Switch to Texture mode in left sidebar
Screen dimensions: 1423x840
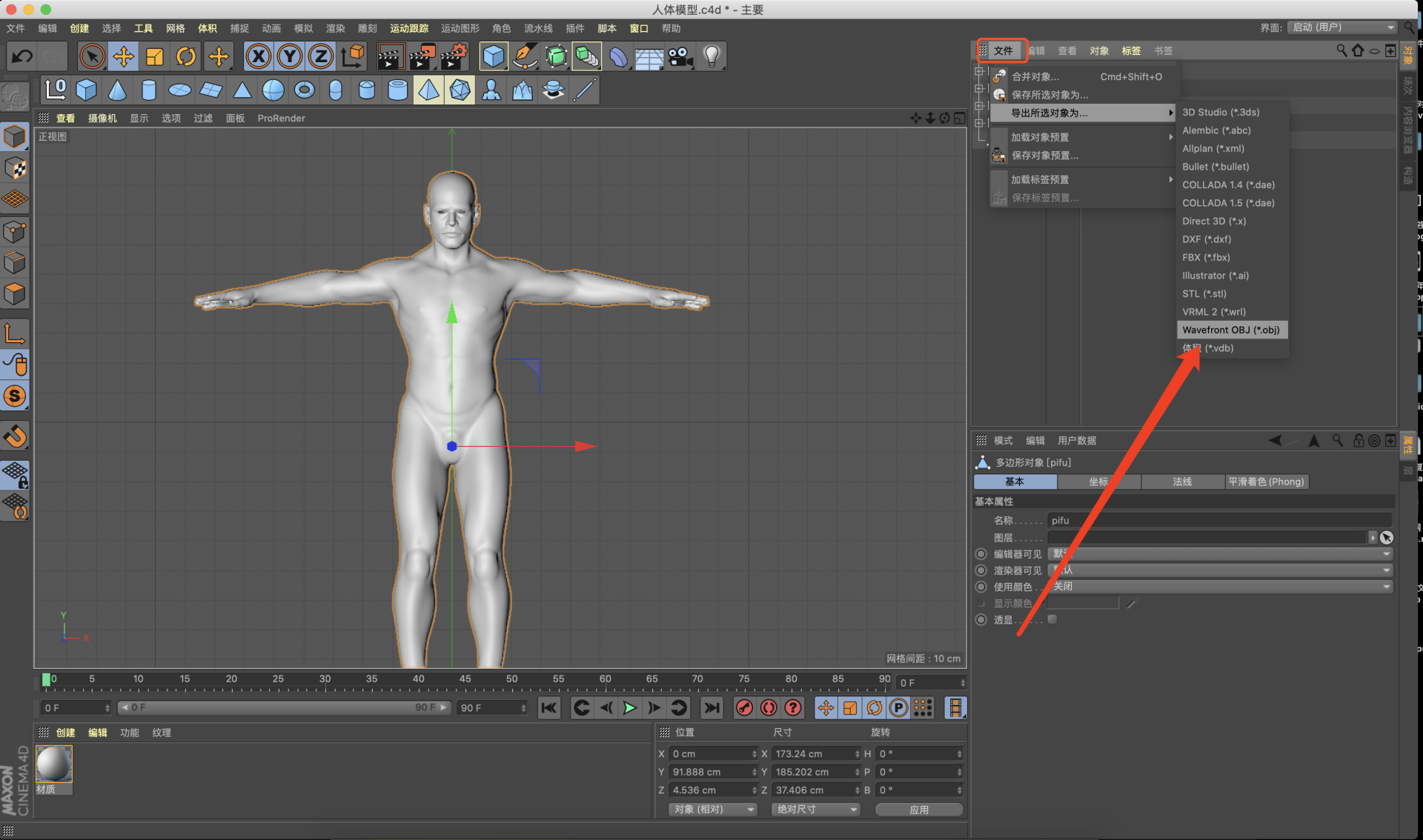click(16, 168)
